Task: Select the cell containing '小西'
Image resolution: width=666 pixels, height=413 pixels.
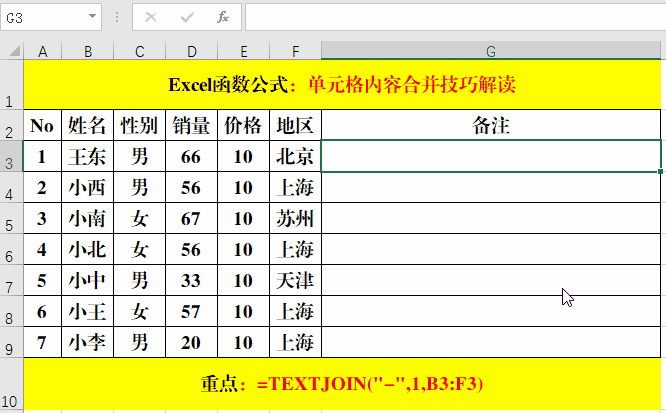Action: point(87,187)
